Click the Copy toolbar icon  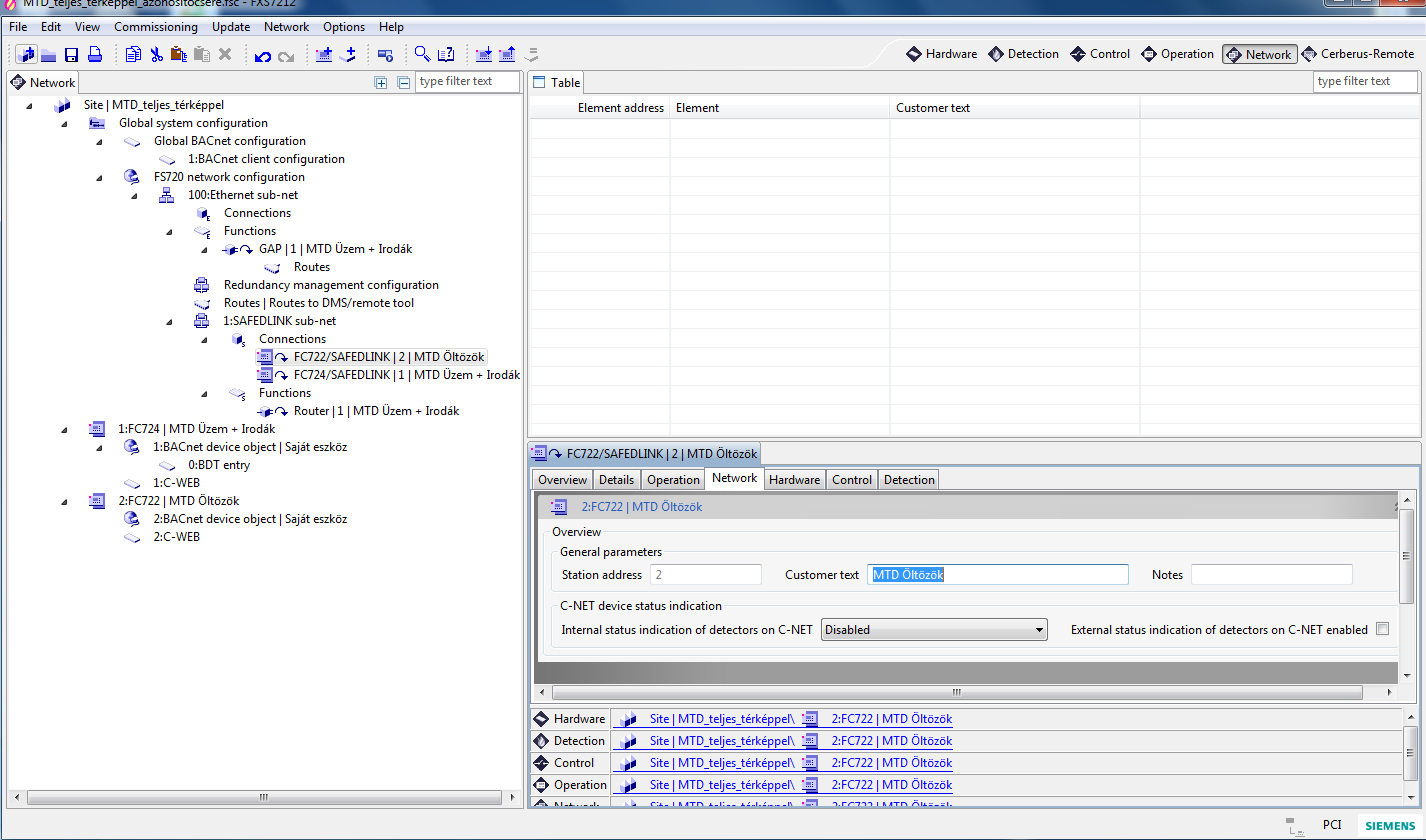click(133, 55)
